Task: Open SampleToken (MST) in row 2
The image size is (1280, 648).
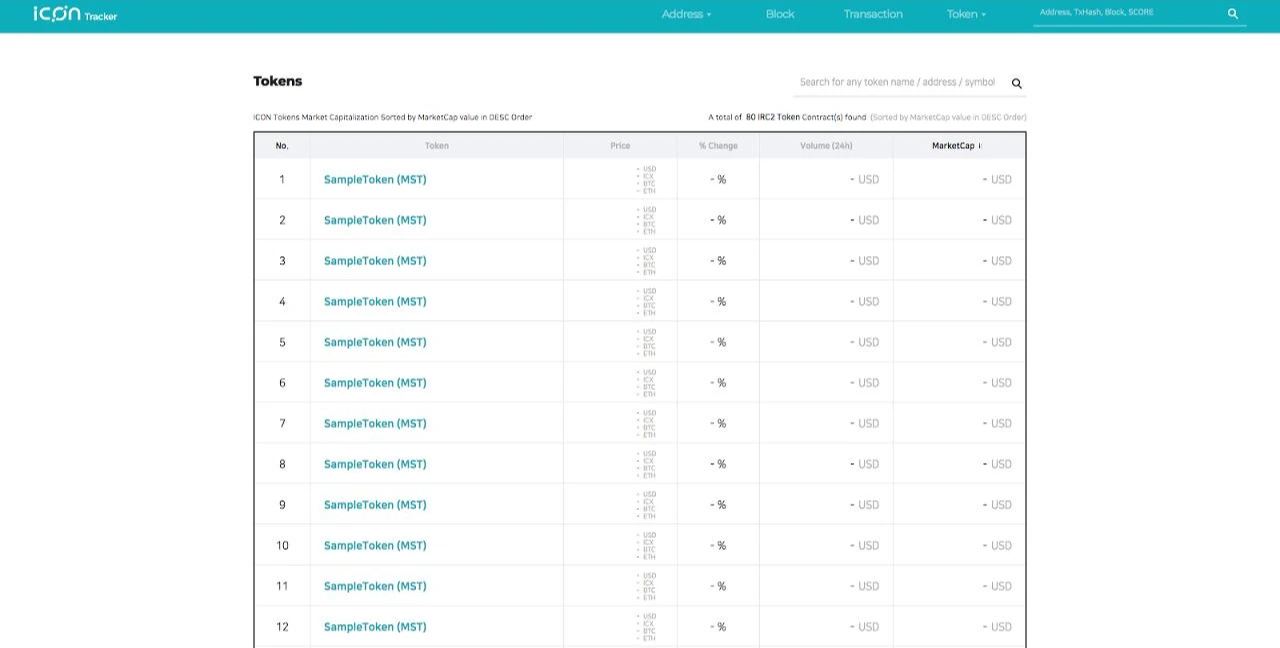Action: pyautogui.click(x=375, y=220)
